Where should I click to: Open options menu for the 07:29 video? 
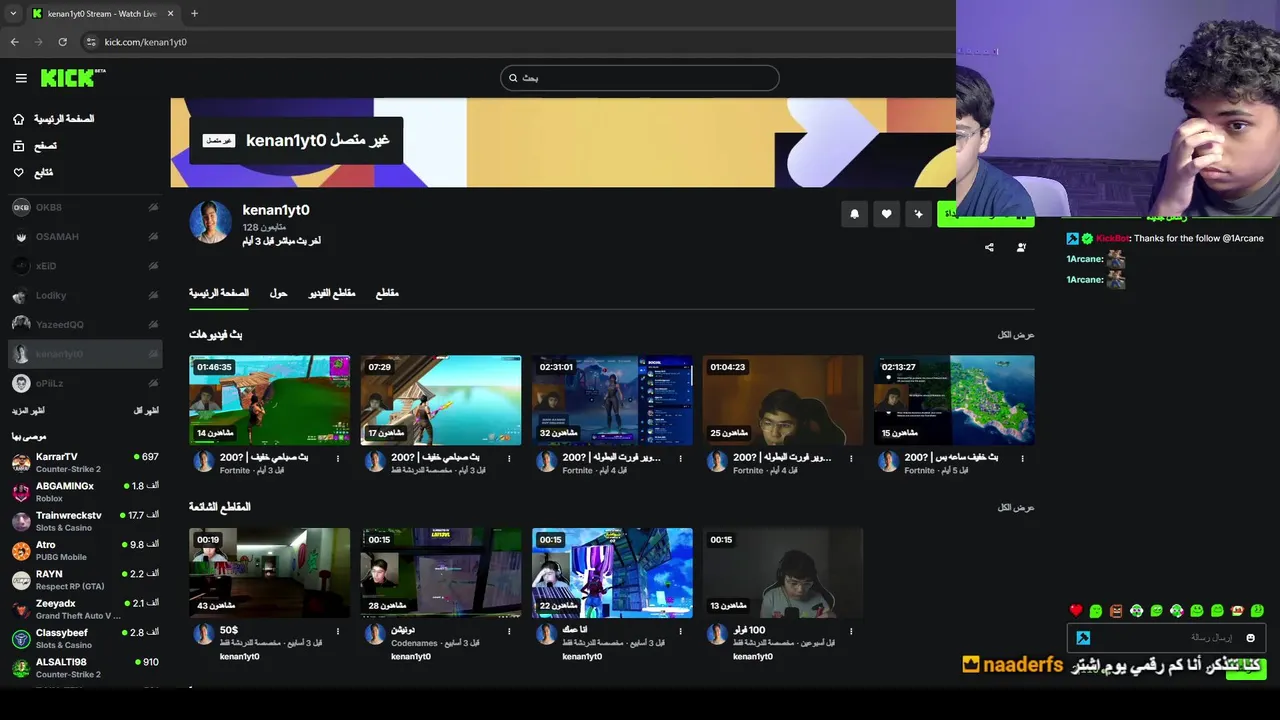509,458
